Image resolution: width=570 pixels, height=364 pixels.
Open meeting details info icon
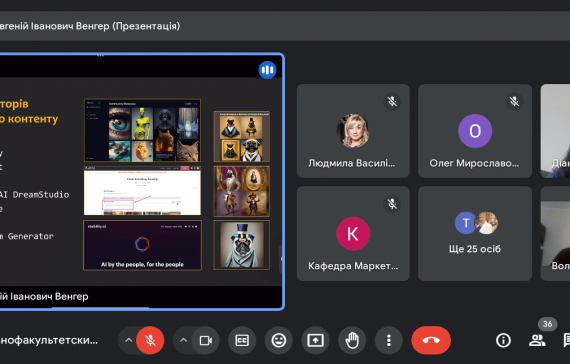[x=503, y=340]
